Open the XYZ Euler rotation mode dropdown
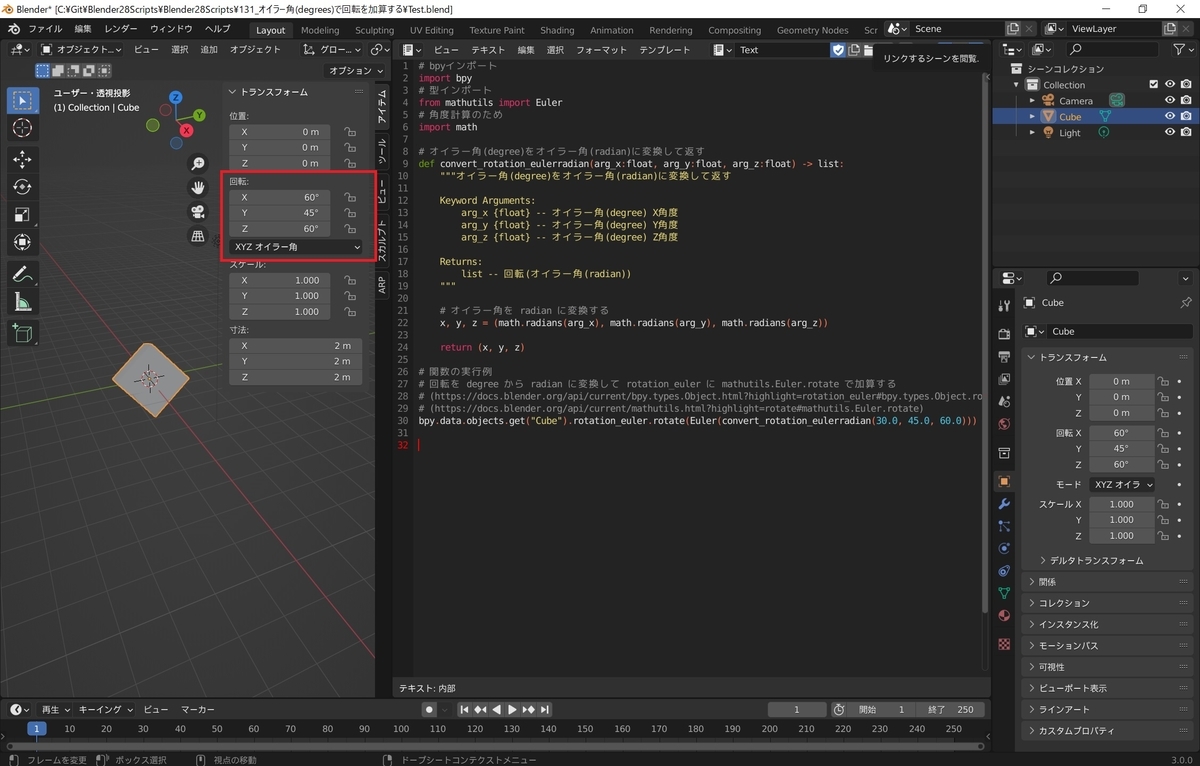Image resolution: width=1200 pixels, height=766 pixels. point(297,246)
